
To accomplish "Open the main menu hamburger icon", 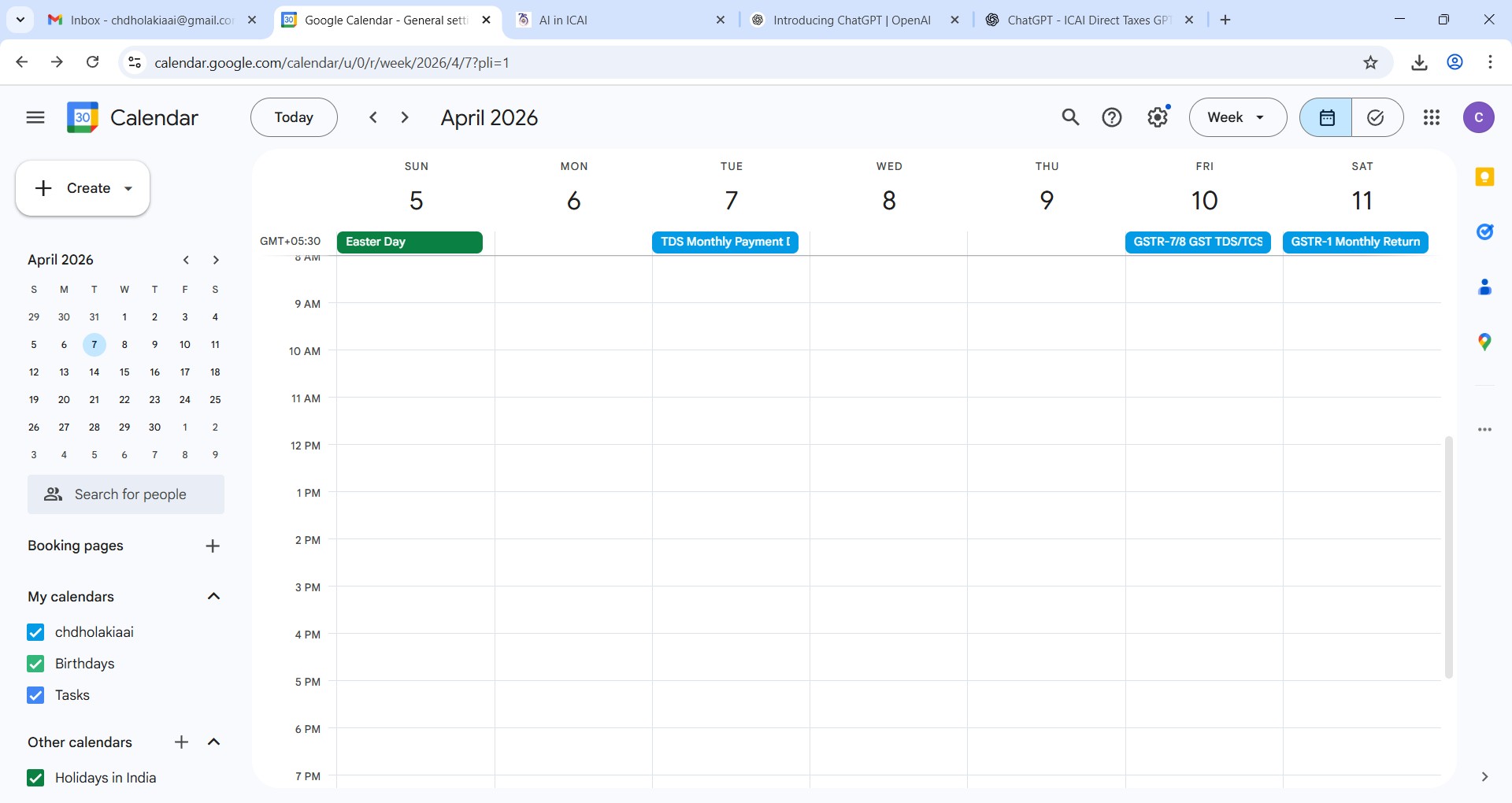I will coord(35,117).
